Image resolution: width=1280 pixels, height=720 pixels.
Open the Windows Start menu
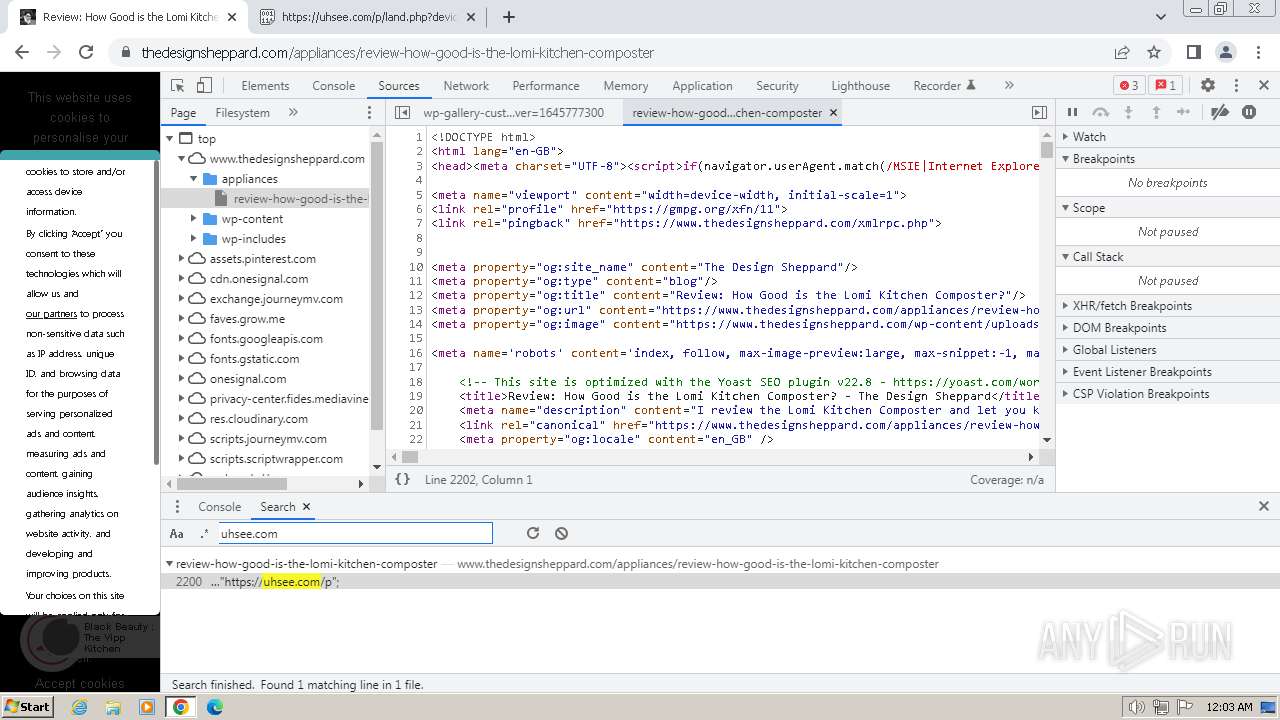coord(28,707)
